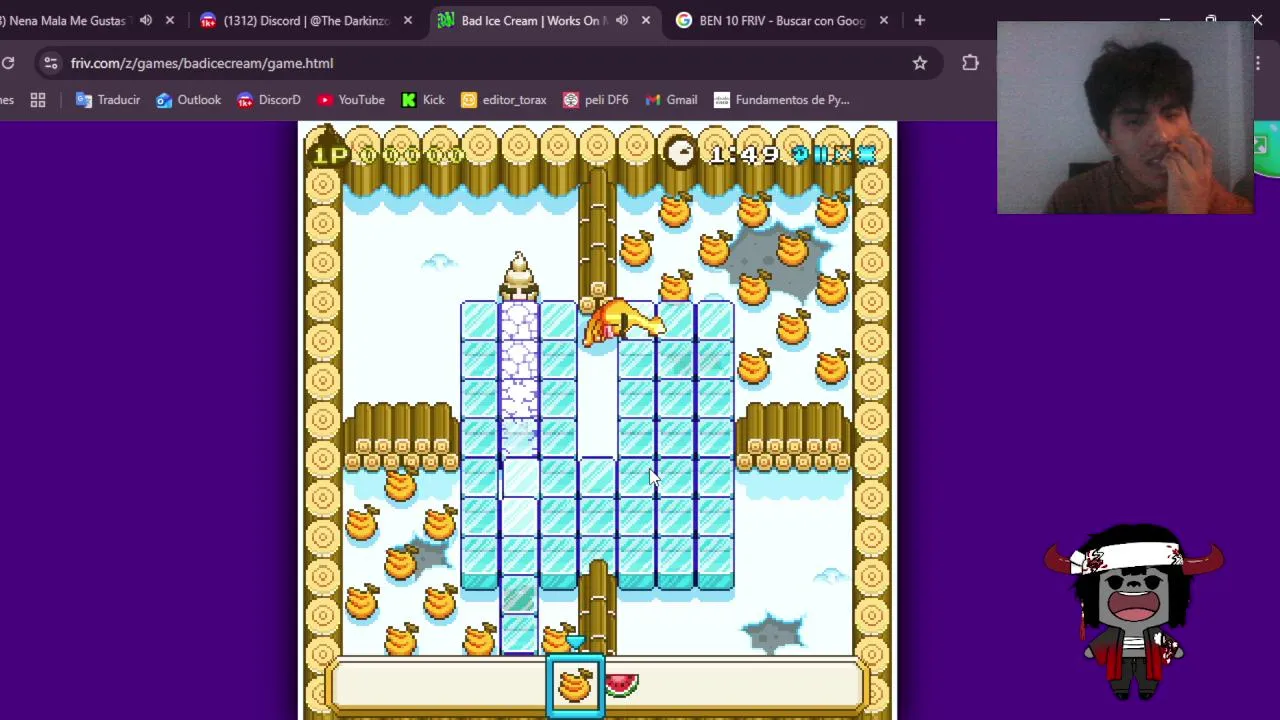Close the Bad Ice Cream tab
The height and width of the screenshot is (720, 1280).
point(646,20)
